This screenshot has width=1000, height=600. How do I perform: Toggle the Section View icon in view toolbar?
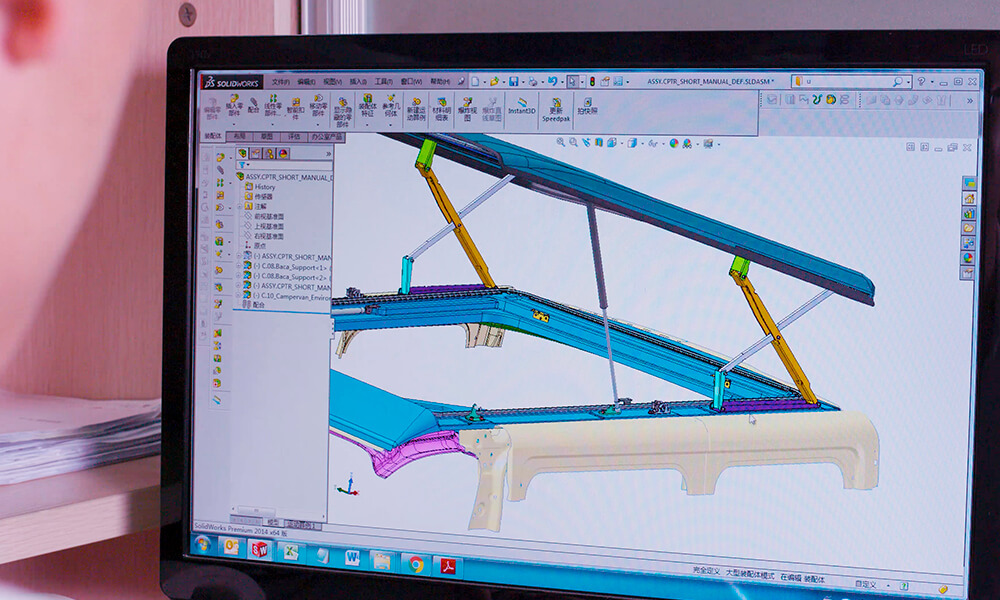[599, 142]
